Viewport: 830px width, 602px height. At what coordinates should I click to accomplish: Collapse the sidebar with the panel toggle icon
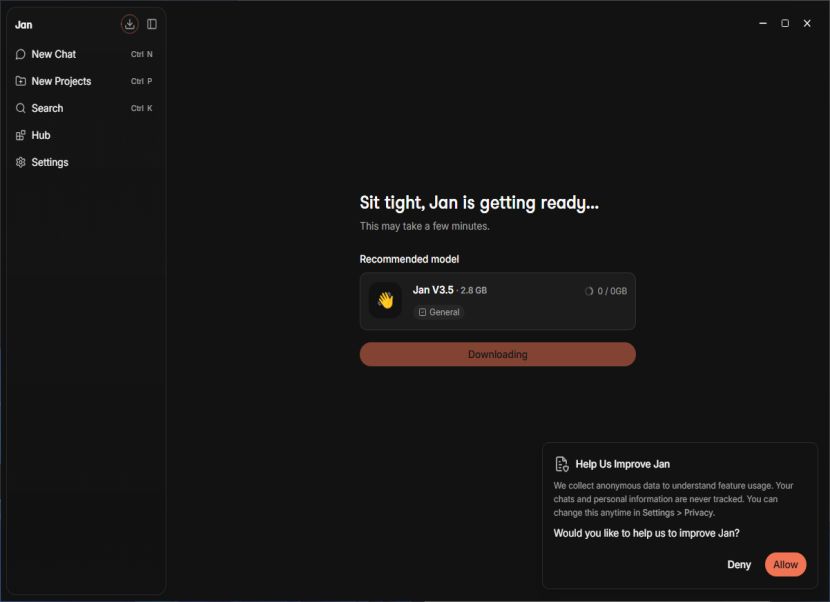tap(152, 24)
